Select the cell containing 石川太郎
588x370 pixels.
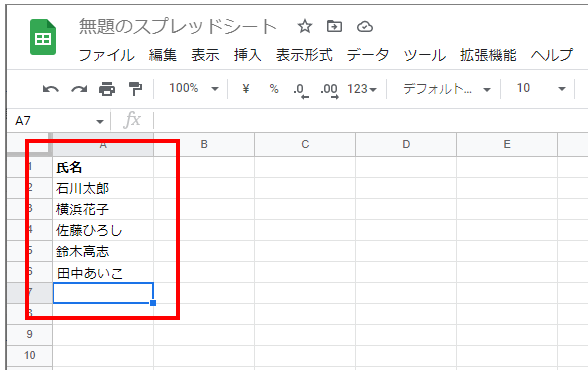(103, 188)
